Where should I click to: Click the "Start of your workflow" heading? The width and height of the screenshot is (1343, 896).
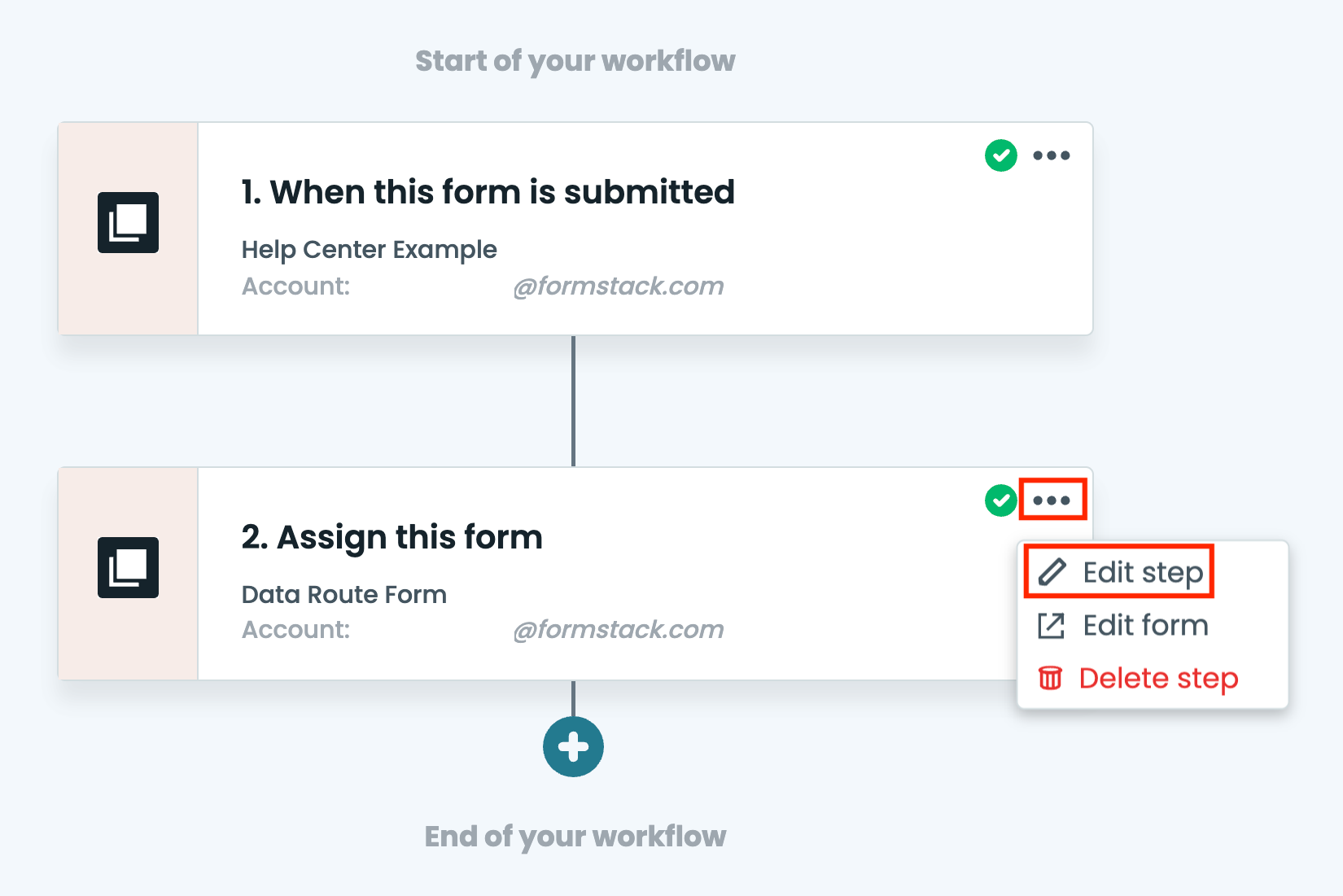[x=575, y=61]
